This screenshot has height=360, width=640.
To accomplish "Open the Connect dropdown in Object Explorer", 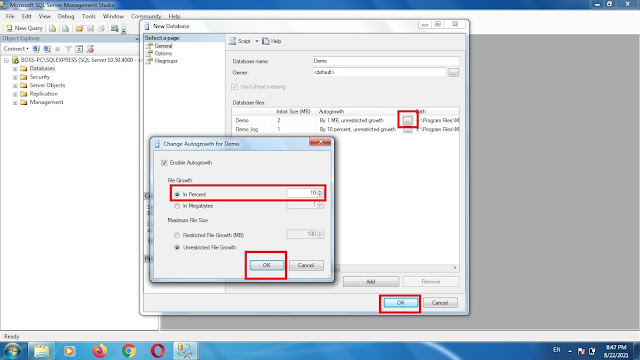I will click(16, 49).
